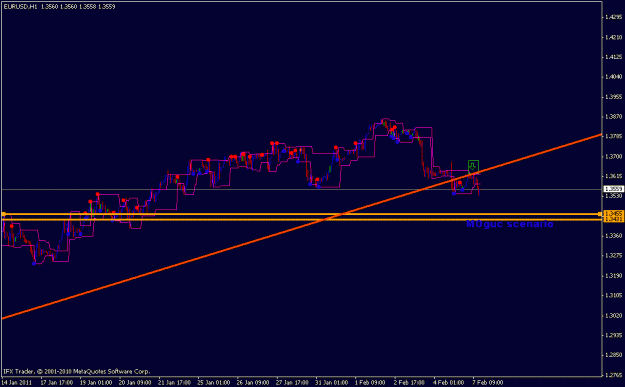Click the '25 Jan 01:00' time axis label

(x=214, y=383)
